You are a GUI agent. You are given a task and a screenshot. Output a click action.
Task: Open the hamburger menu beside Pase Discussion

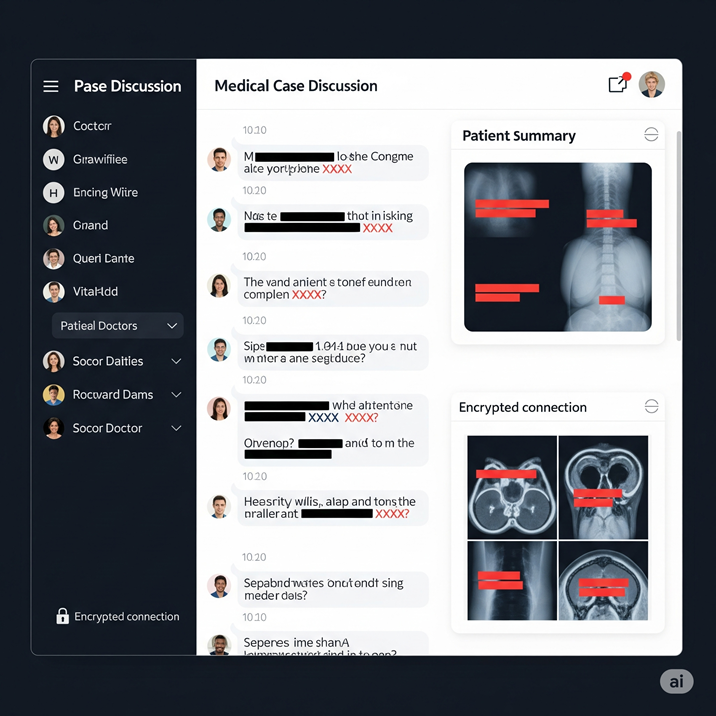tap(51, 86)
